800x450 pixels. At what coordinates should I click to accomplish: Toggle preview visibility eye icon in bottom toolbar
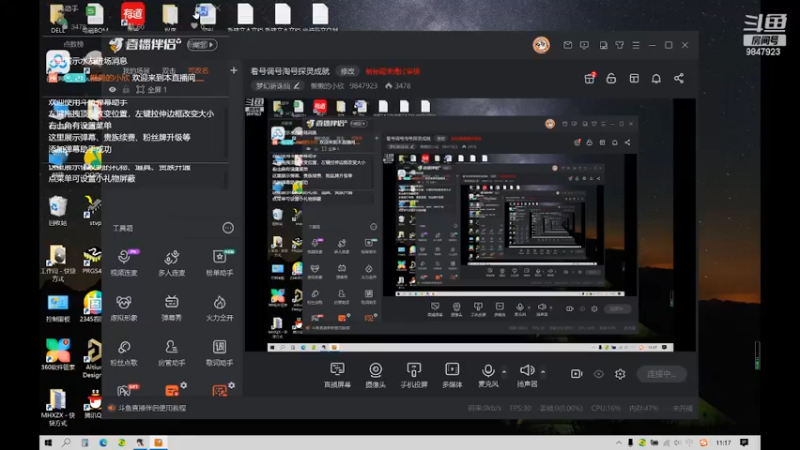598,374
